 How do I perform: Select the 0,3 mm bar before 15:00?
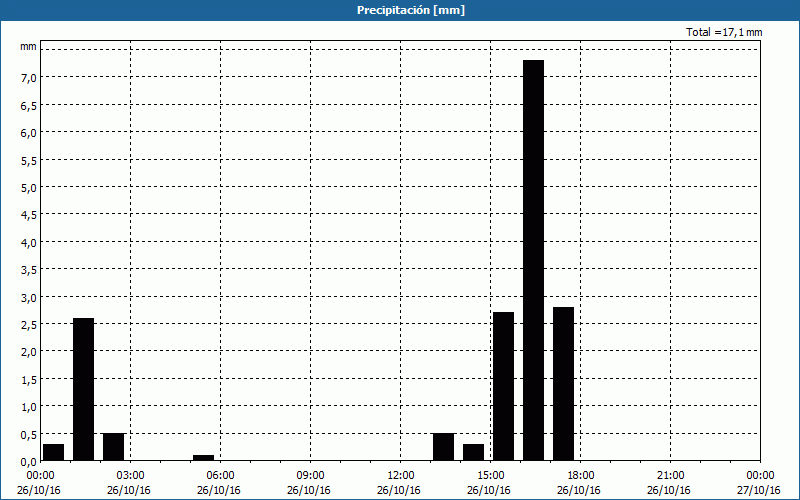pos(473,453)
